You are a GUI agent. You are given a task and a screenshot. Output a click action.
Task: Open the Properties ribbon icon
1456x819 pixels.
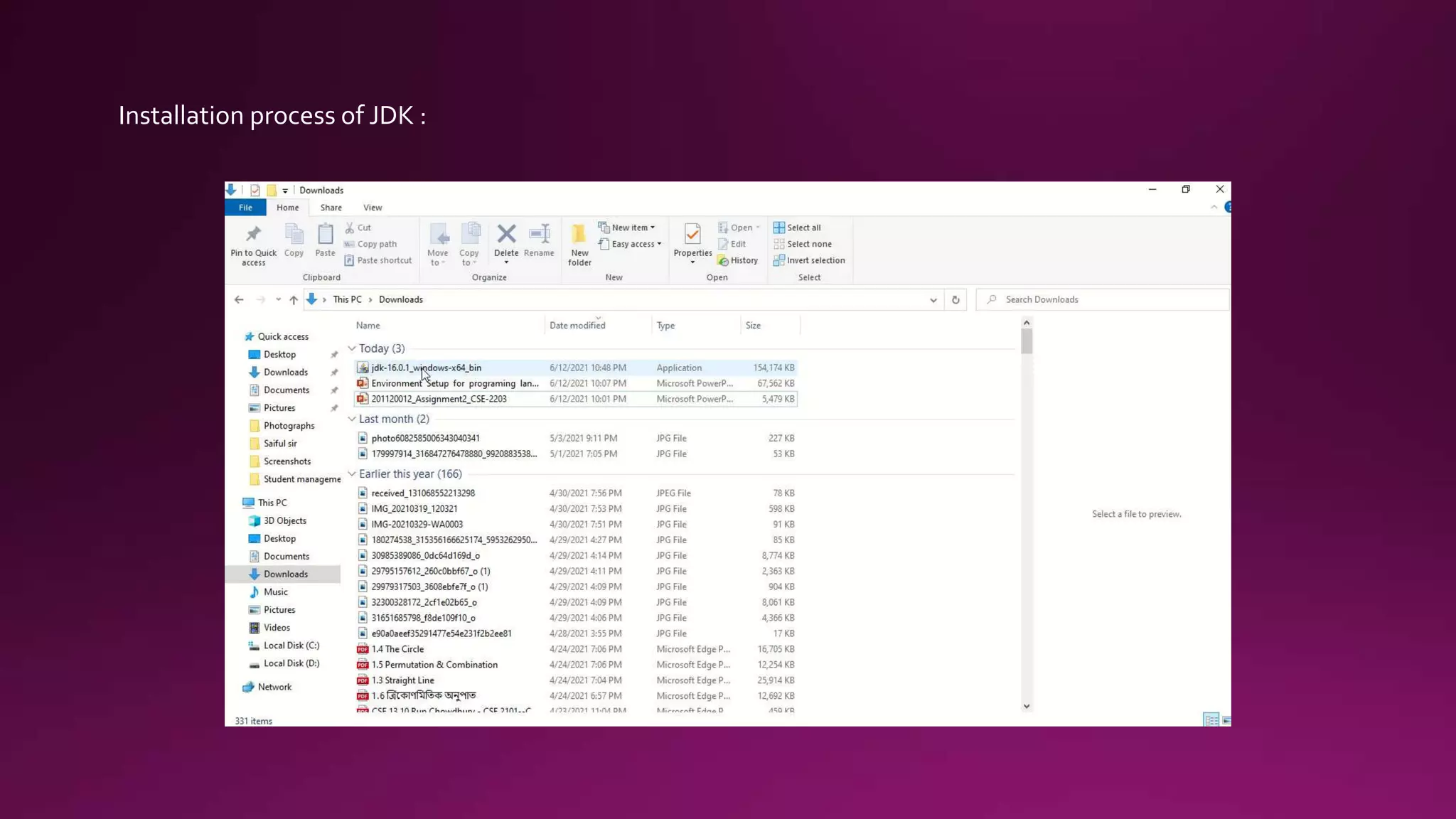(692, 235)
